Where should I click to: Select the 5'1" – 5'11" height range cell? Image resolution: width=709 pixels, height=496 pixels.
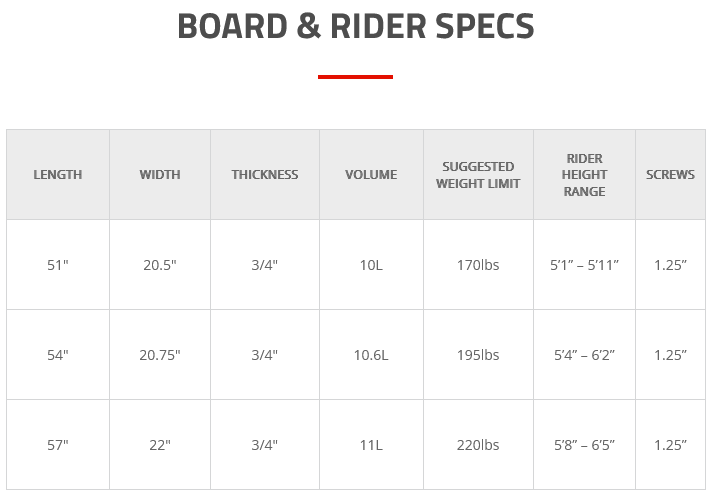pos(584,265)
